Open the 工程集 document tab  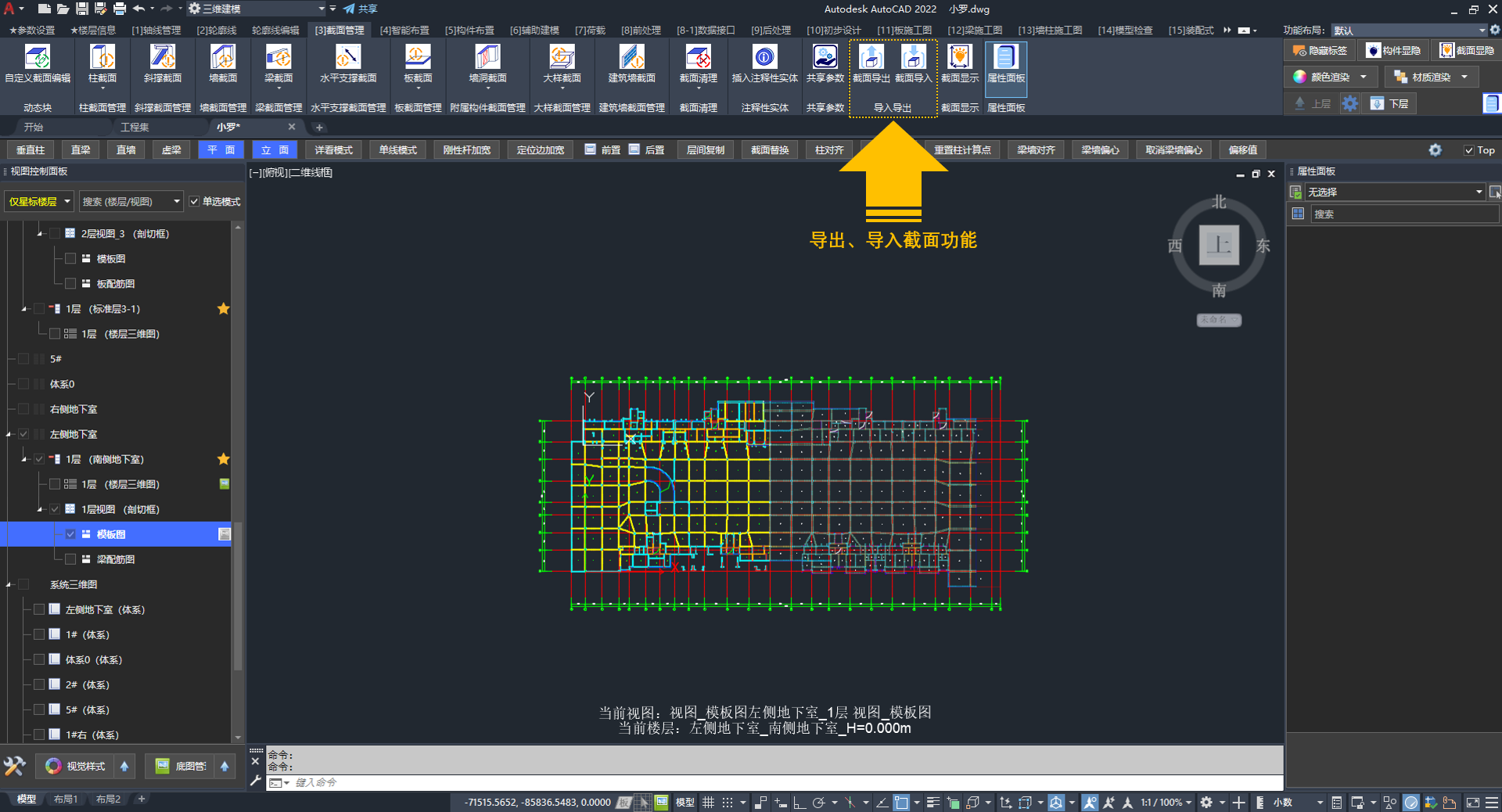pyautogui.click(x=135, y=127)
